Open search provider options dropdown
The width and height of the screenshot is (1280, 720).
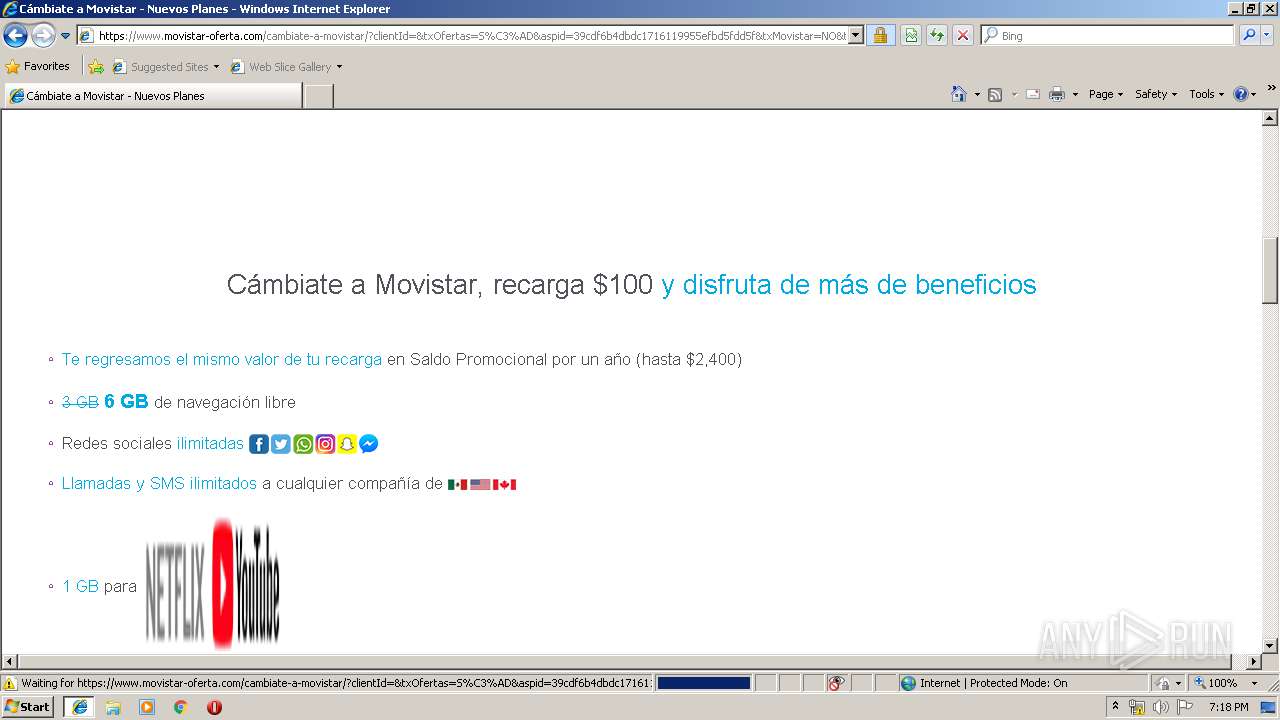pos(1267,36)
